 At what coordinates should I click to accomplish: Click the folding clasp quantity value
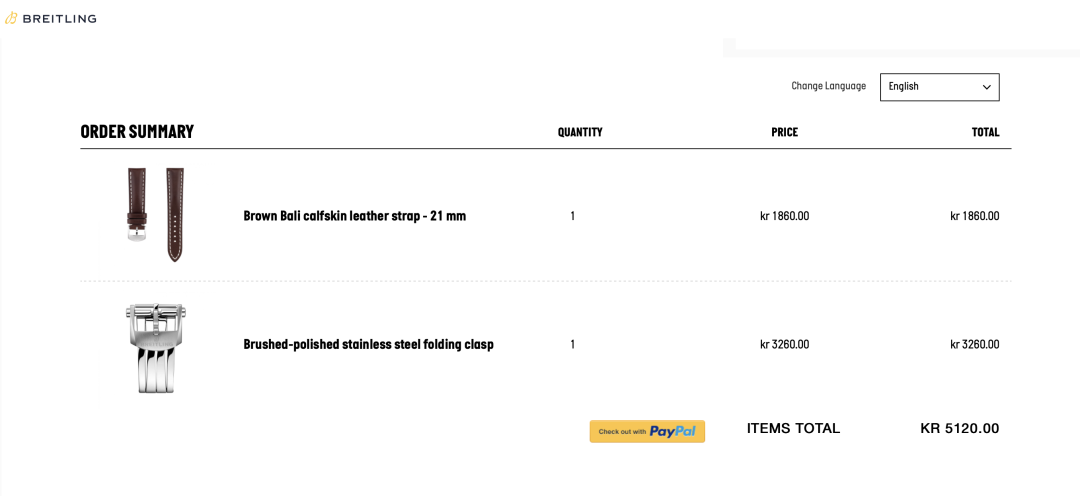click(x=572, y=345)
